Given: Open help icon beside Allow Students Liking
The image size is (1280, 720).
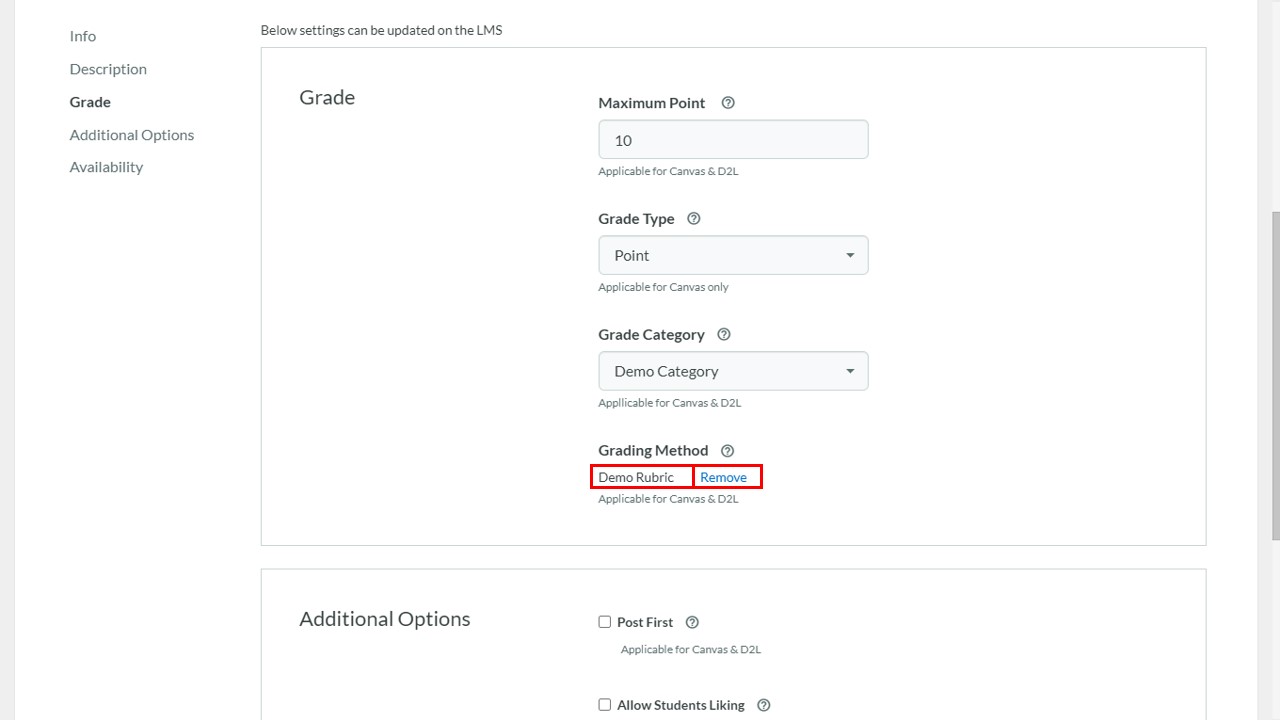Looking at the screenshot, I should [x=764, y=705].
